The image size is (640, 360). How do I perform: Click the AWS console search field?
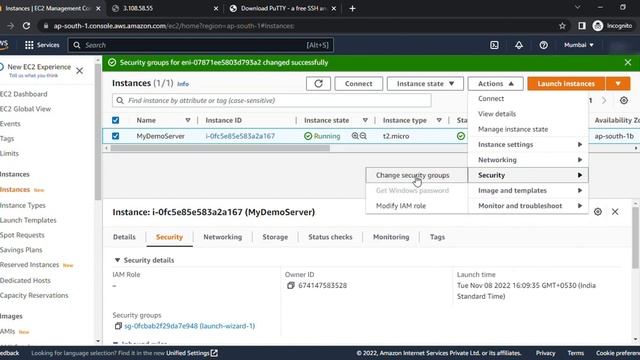pyautogui.click(x=201, y=45)
